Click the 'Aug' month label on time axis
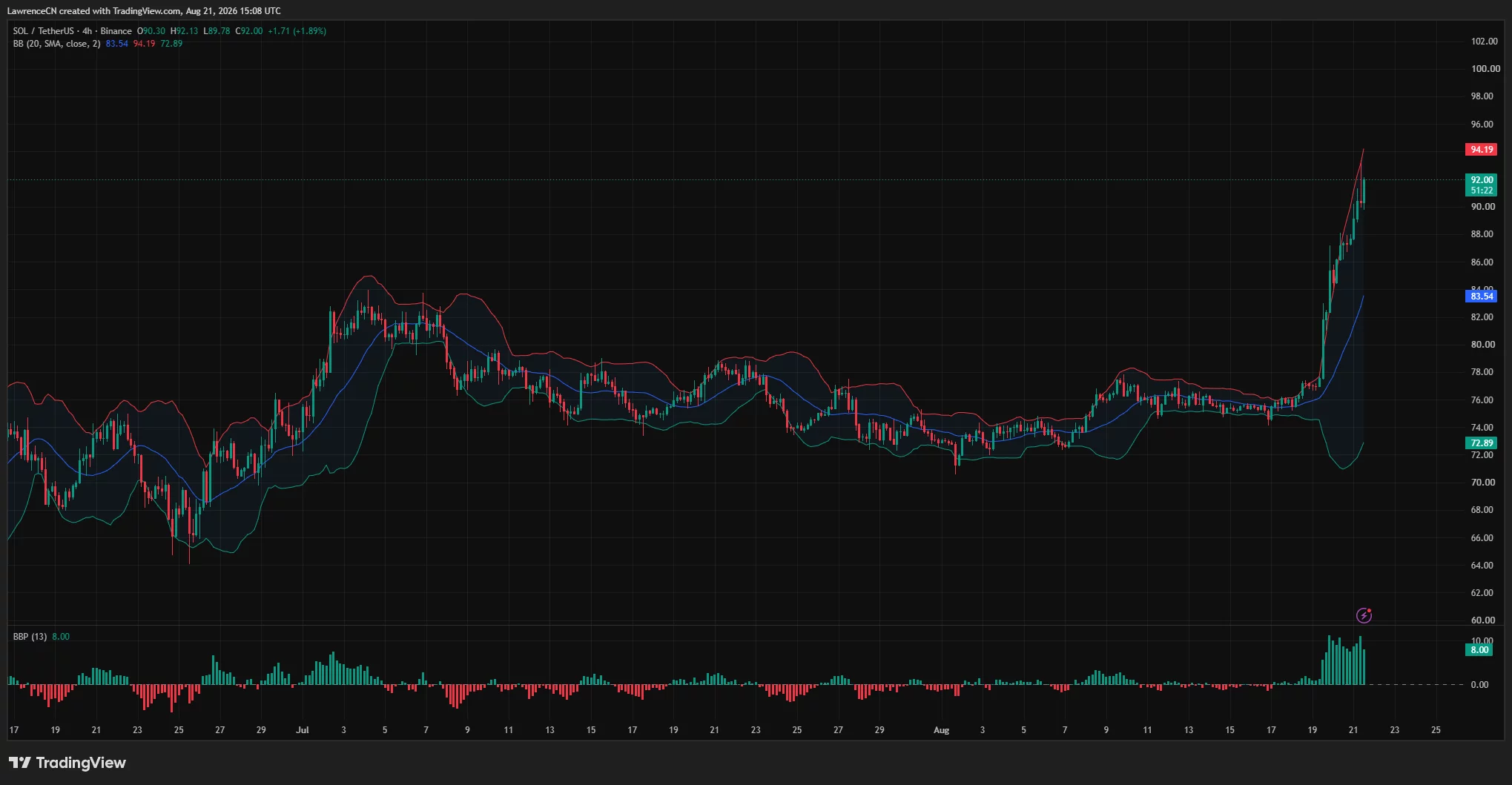This screenshot has height=785, width=1512. tap(941, 730)
